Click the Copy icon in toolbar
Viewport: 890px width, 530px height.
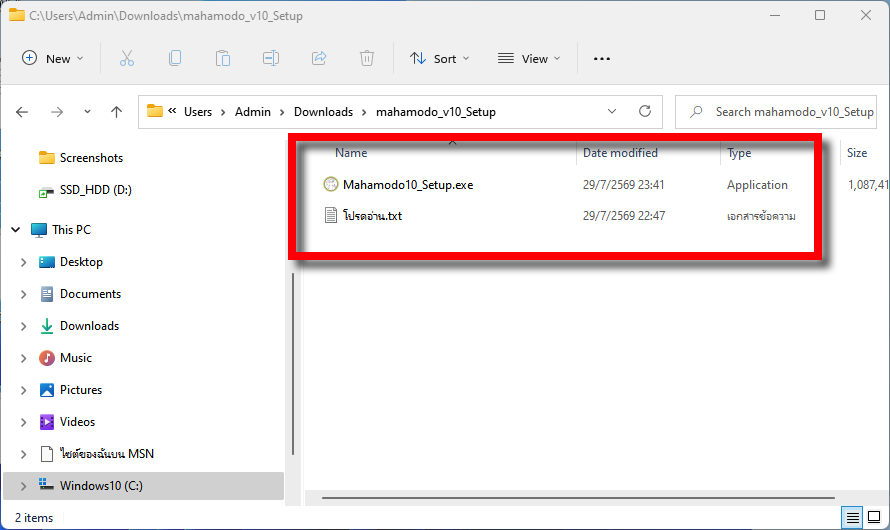[x=175, y=58]
